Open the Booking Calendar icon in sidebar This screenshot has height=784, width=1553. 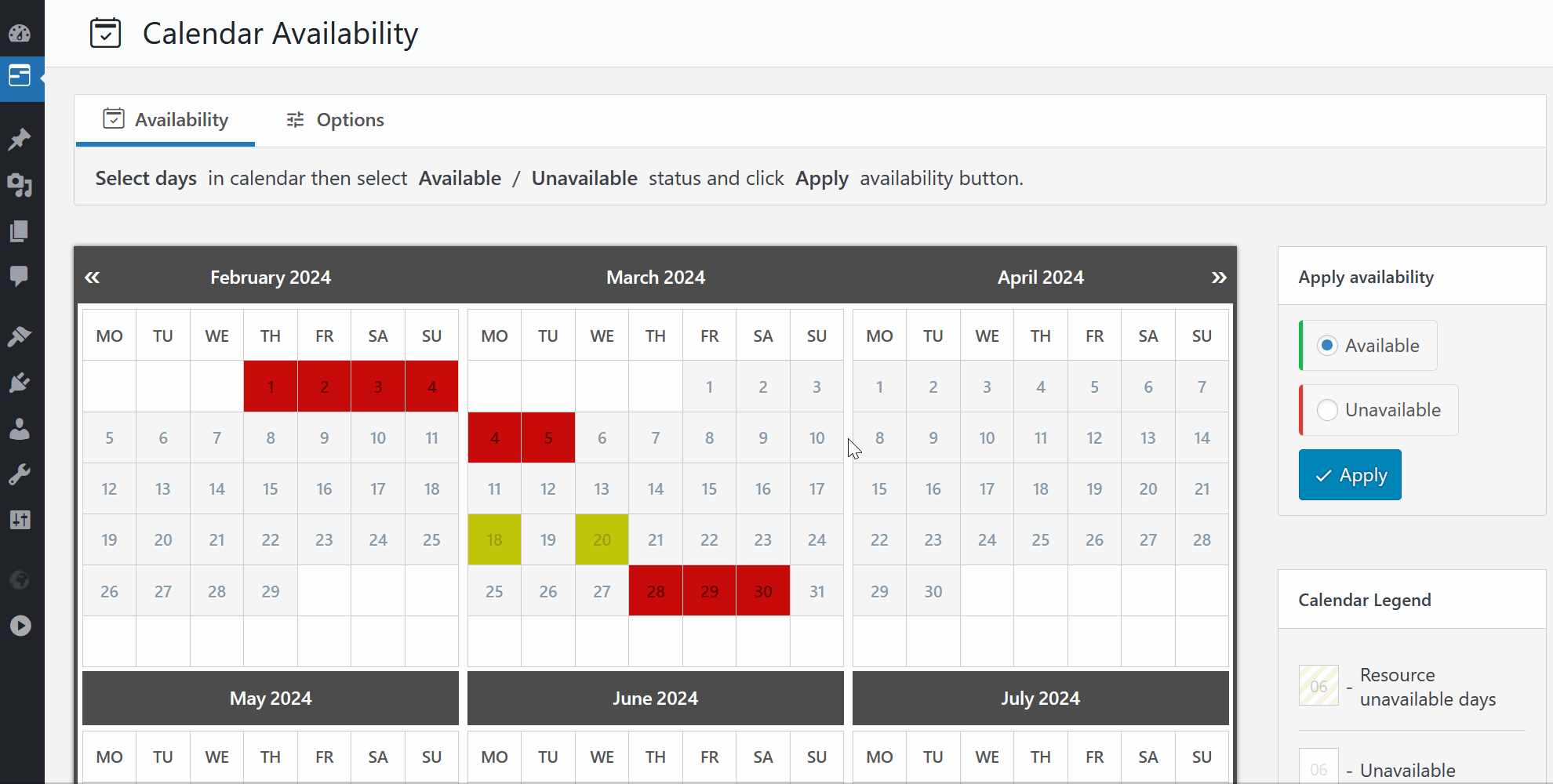pyautogui.click(x=20, y=76)
